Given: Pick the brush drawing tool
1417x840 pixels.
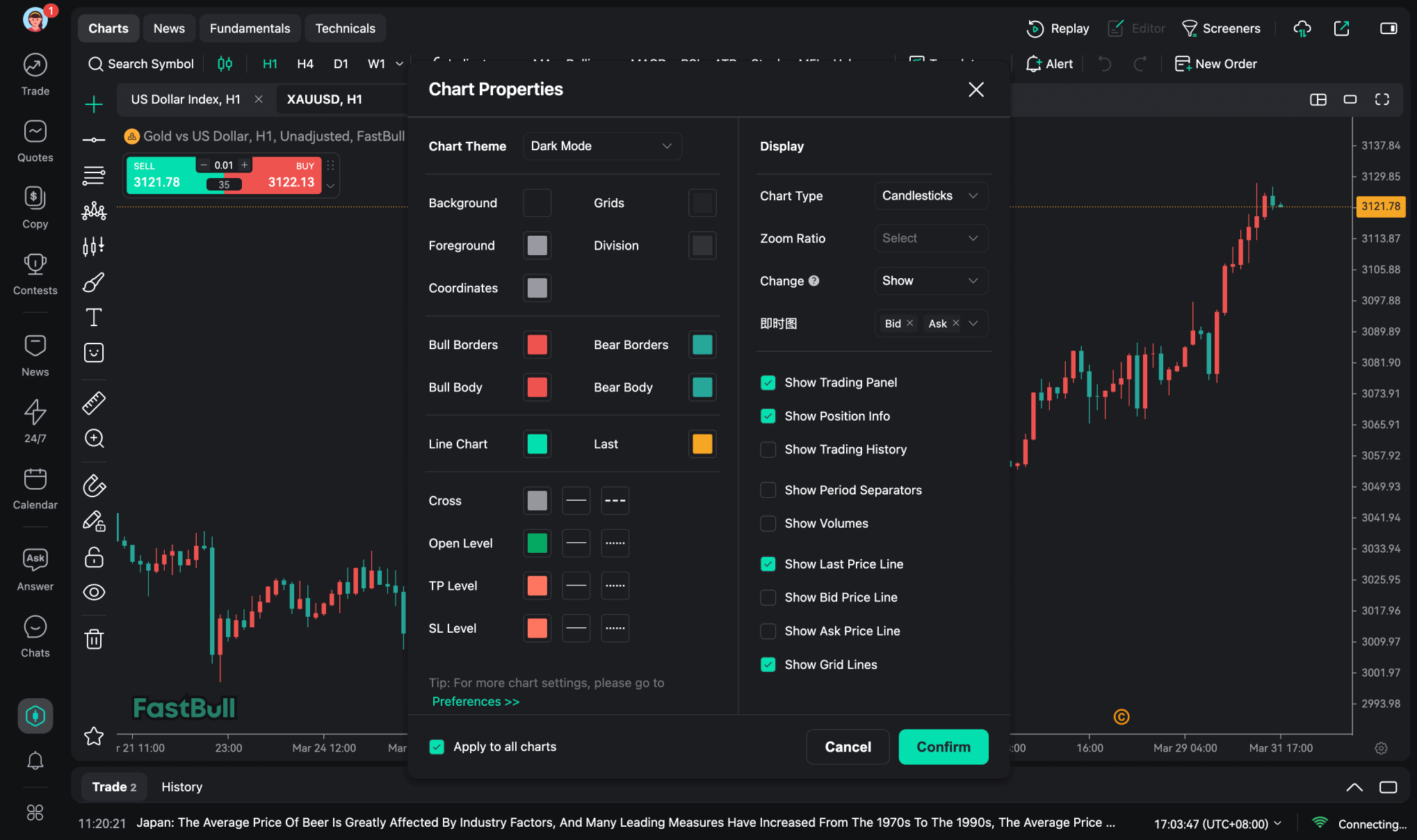Looking at the screenshot, I should (x=94, y=282).
